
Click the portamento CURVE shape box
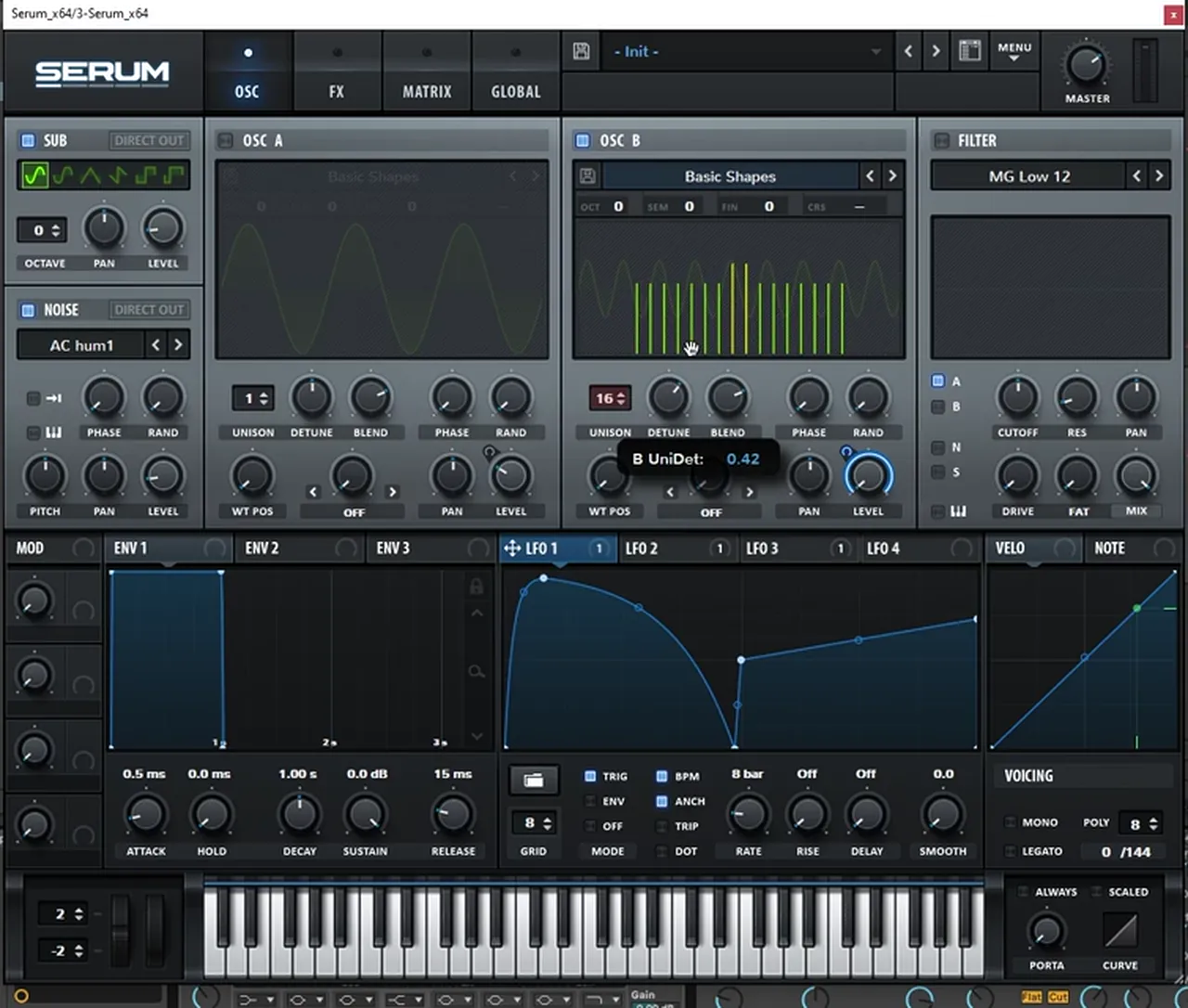click(x=1120, y=929)
